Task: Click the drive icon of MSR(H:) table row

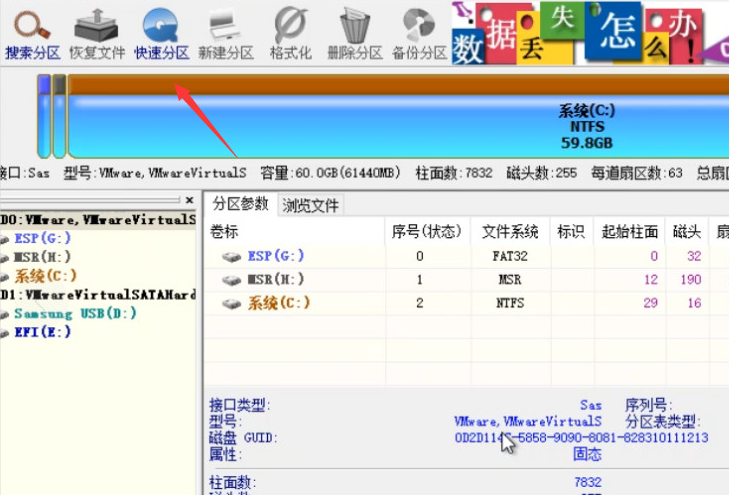Action: pos(231,280)
